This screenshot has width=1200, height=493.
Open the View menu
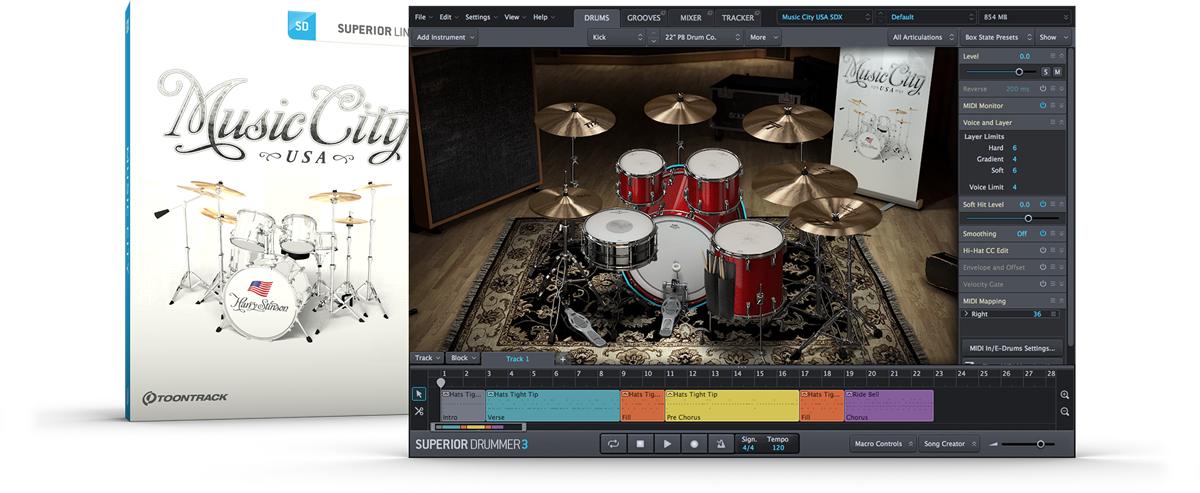pyautogui.click(x=514, y=17)
